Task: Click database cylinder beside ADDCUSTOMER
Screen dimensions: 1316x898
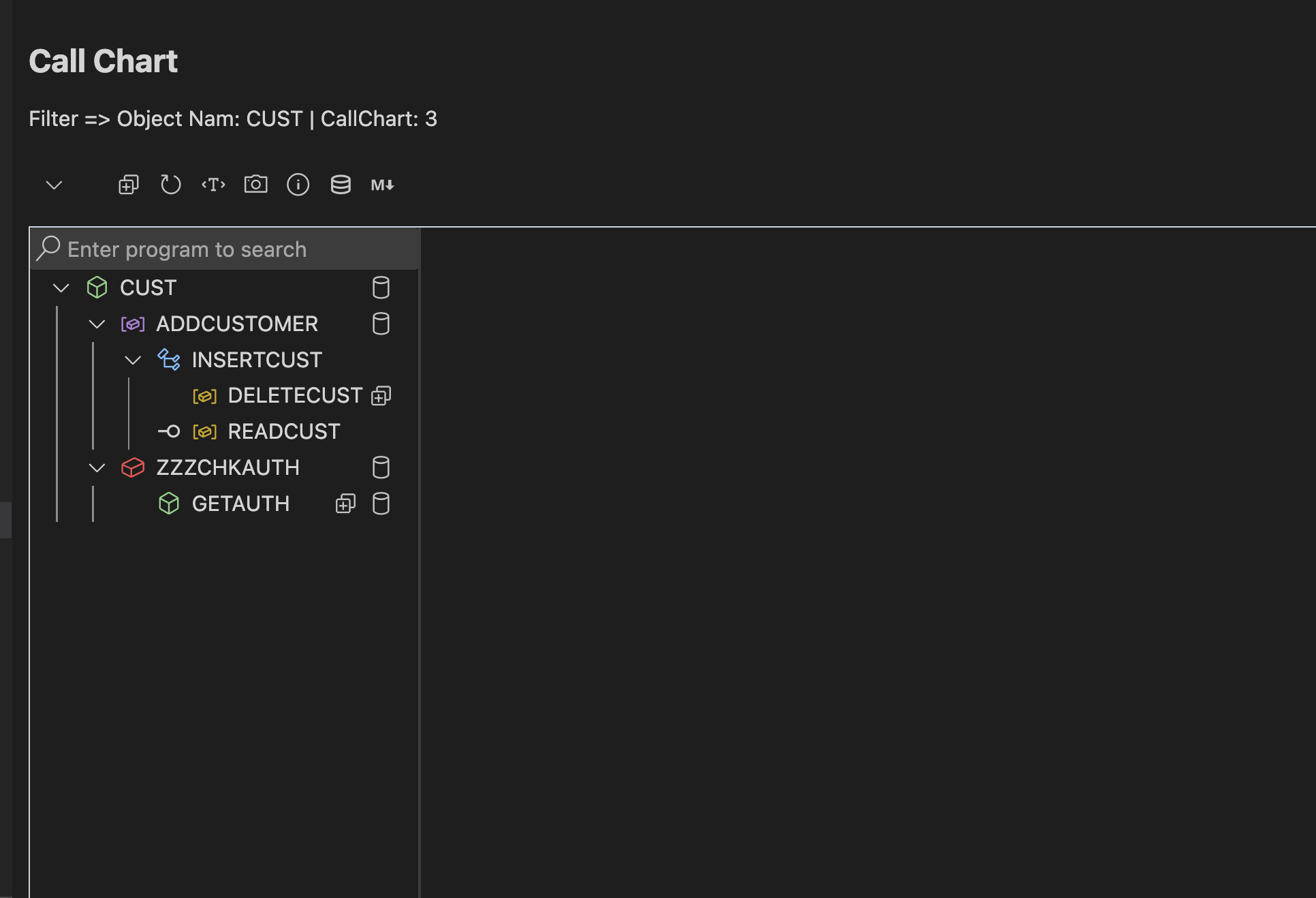Action: (x=381, y=324)
